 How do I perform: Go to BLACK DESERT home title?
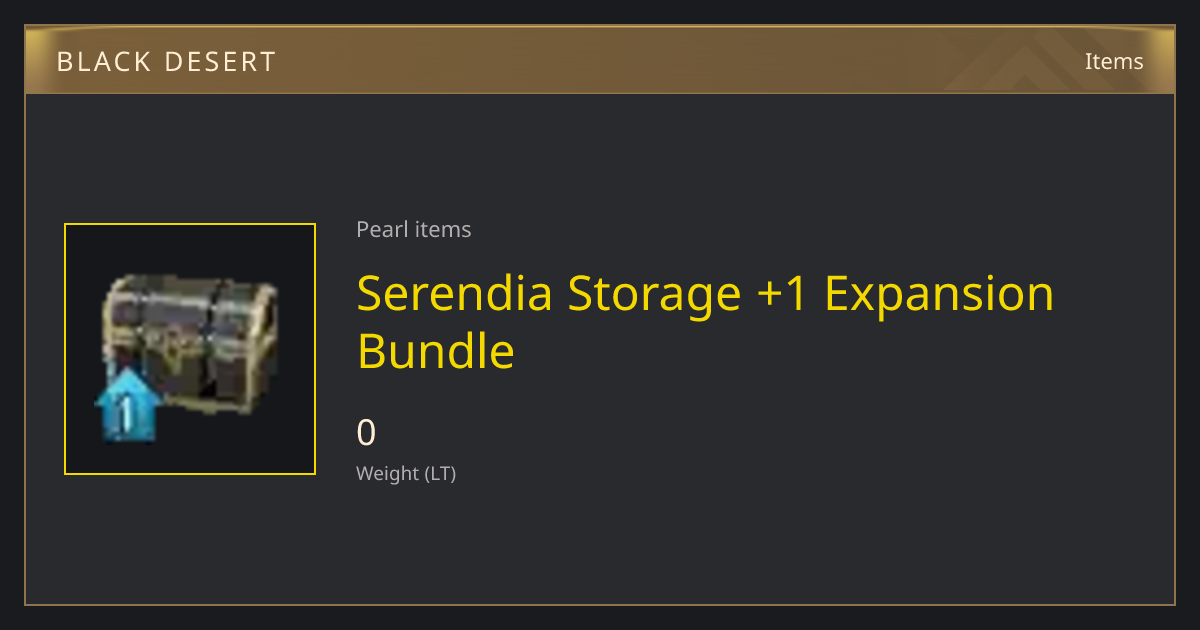pyautogui.click(x=166, y=62)
